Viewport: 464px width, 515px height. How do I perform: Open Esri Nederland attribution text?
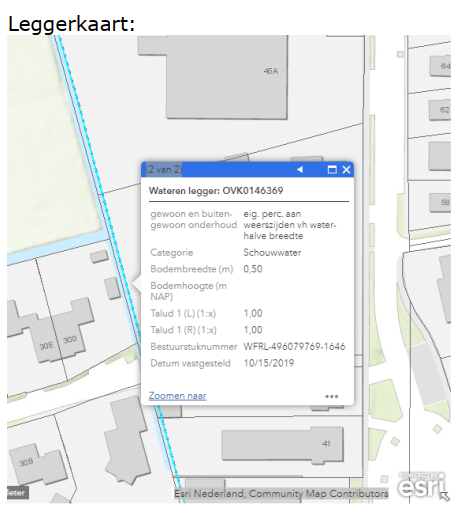(x=281, y=493)
